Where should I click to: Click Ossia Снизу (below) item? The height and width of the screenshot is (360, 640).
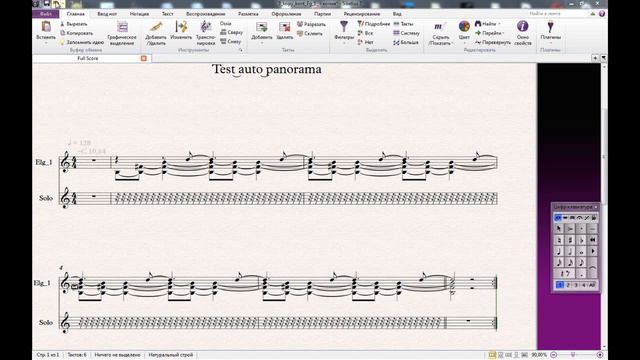pos(231,41)
